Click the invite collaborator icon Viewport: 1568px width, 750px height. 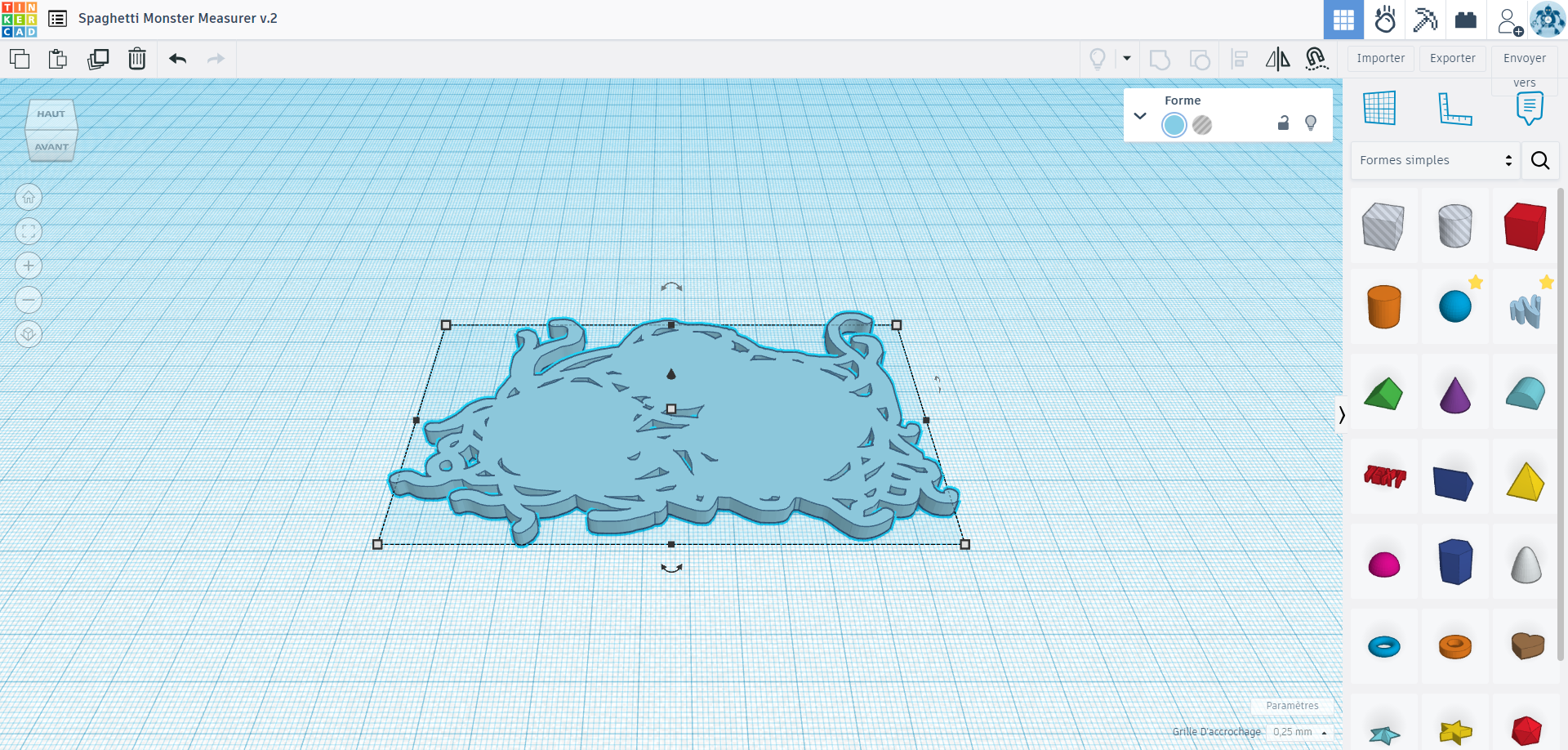[1509, 20]
